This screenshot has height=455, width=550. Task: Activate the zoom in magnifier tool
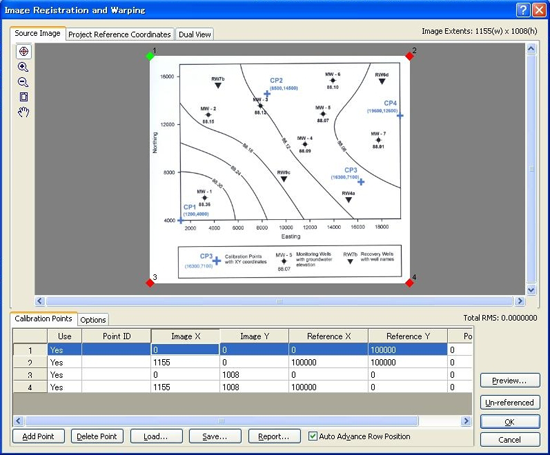24,67
